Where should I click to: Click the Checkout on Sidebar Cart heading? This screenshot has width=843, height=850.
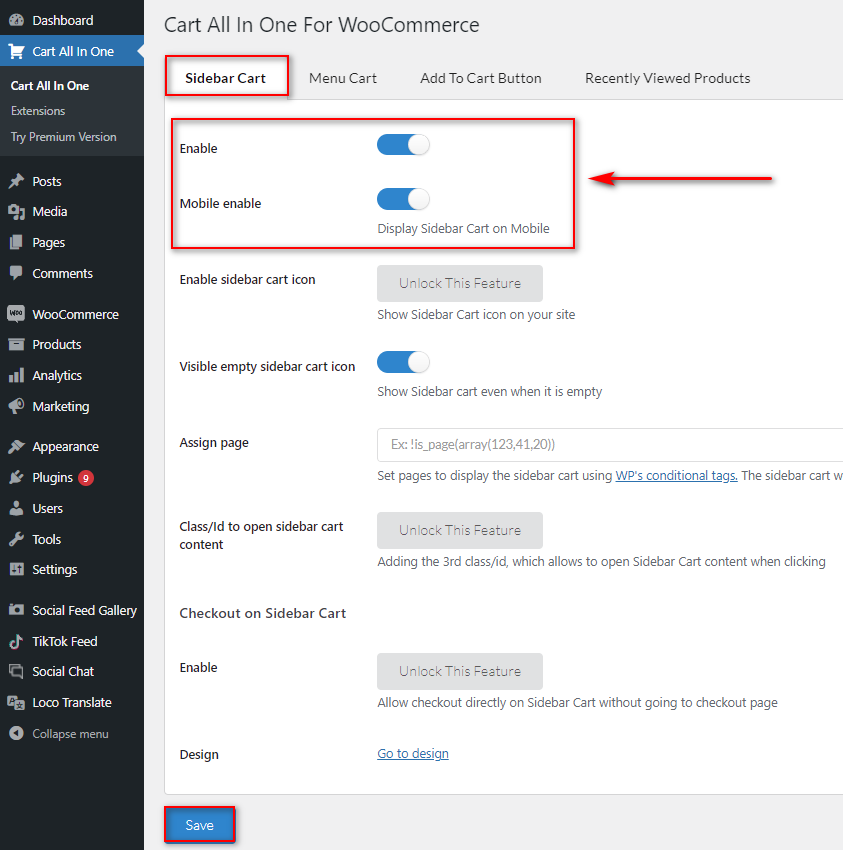[262, 613]
